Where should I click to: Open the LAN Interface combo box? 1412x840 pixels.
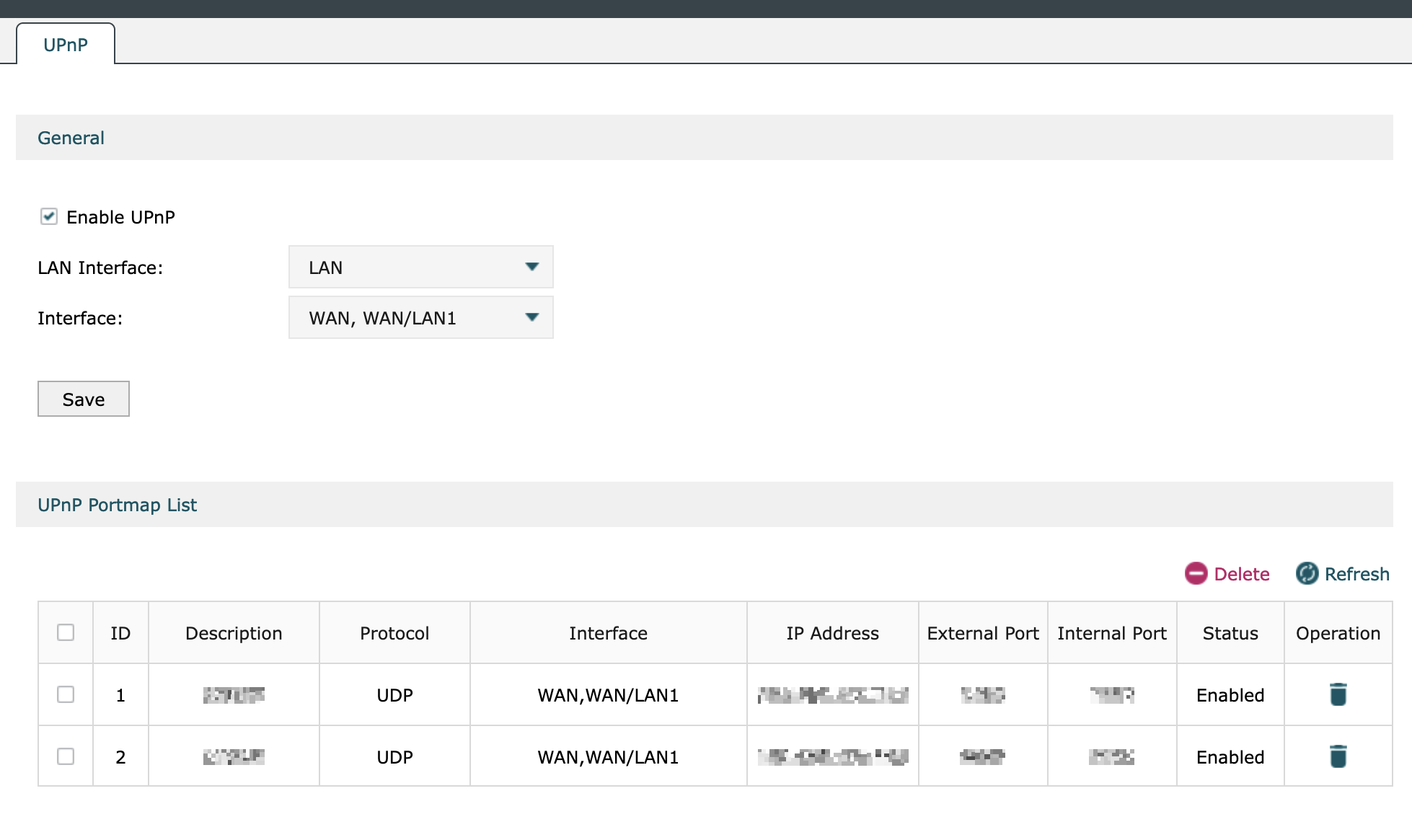[420, 267]
